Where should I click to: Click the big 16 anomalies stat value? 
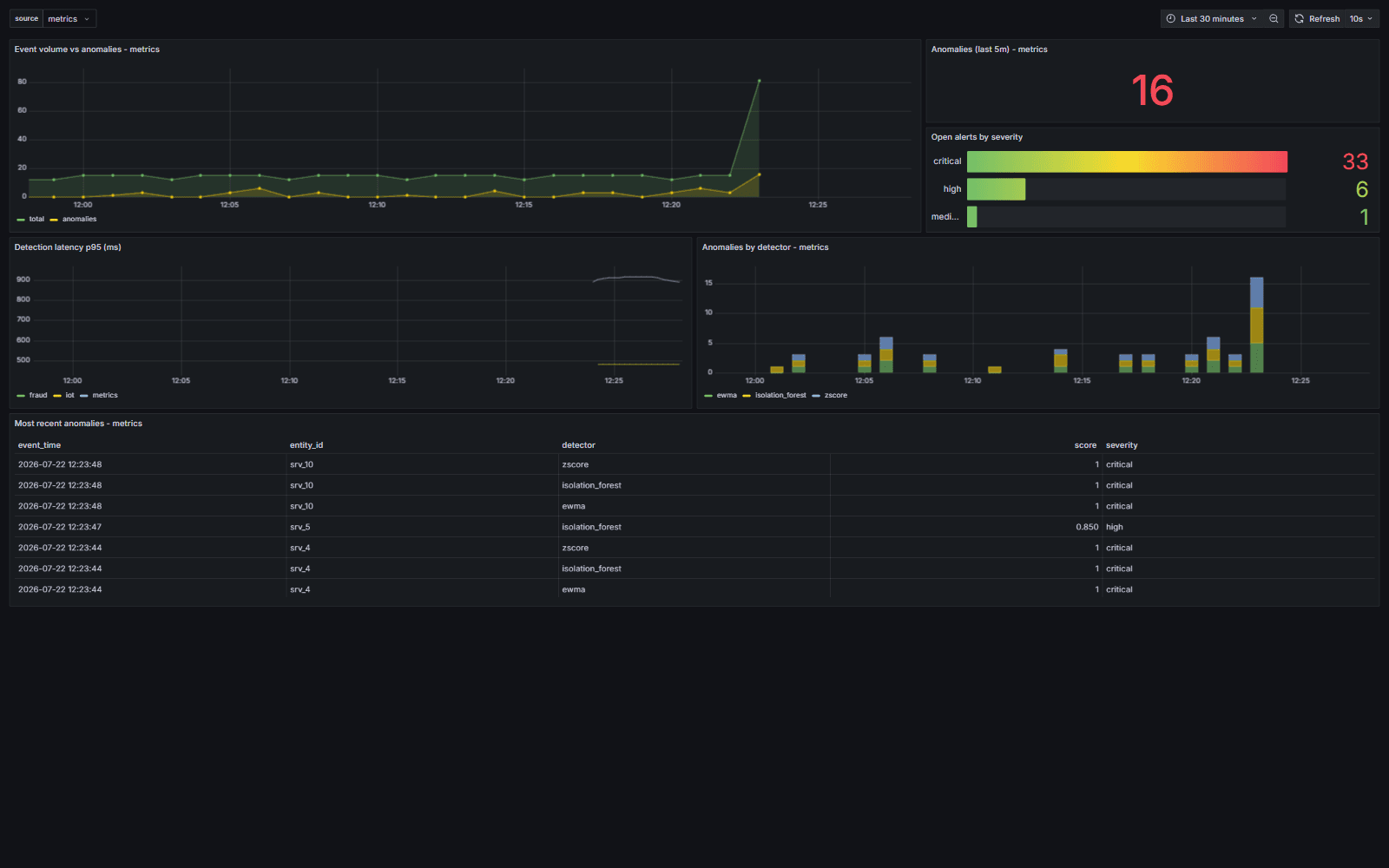pos(1152,91)
